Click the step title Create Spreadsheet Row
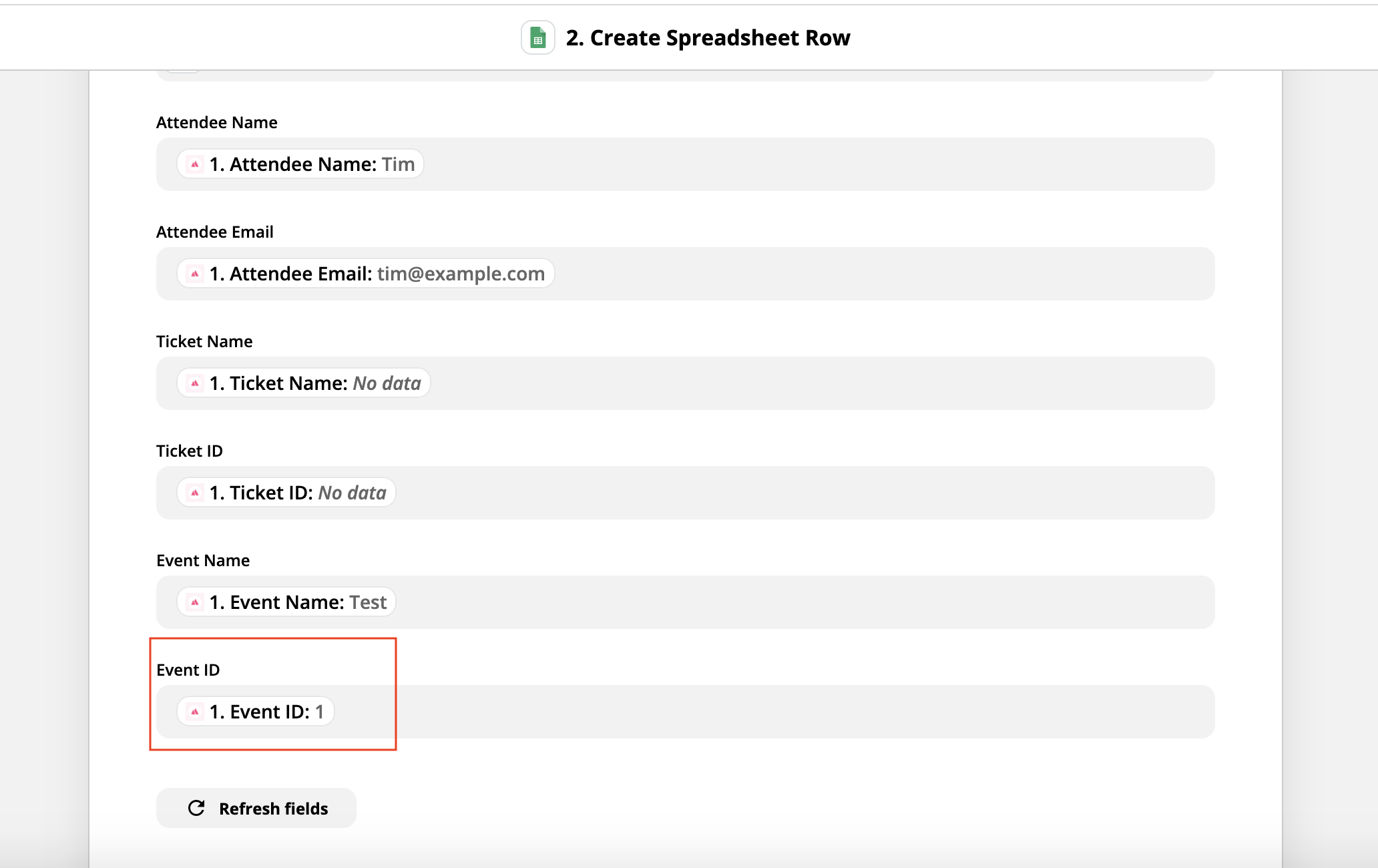The height and width of the screenshot is (868, 1378). tap(708, 38)
